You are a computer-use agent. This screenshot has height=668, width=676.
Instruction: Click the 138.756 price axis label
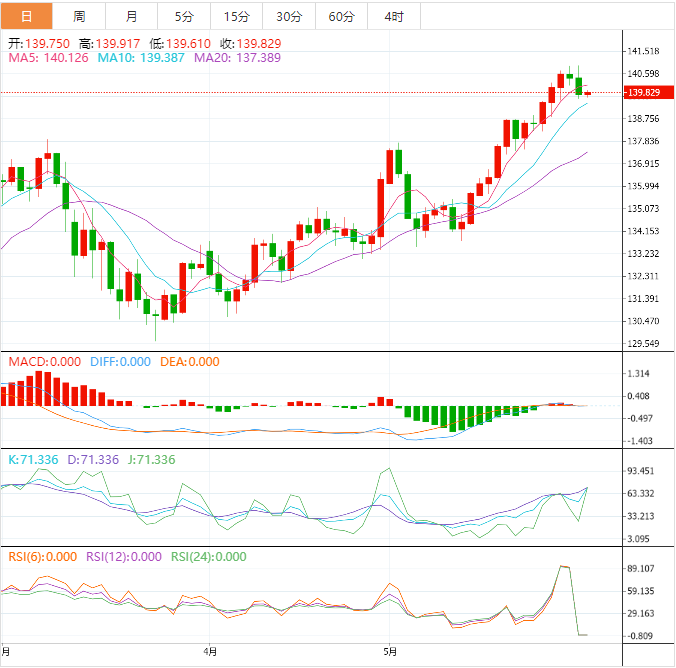[643, 119]
